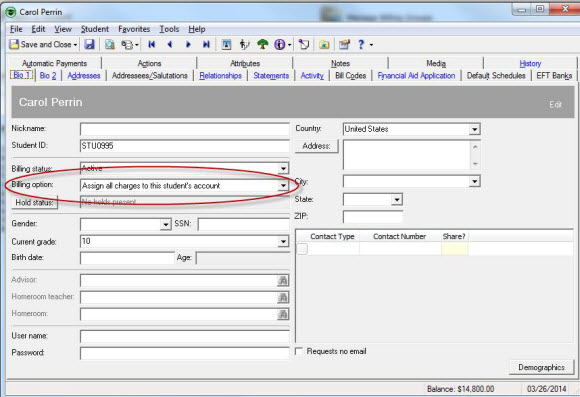The height and width of the screenshot is (397, 580).
Task: Open the Tools menu
Action: pos(169,29)
